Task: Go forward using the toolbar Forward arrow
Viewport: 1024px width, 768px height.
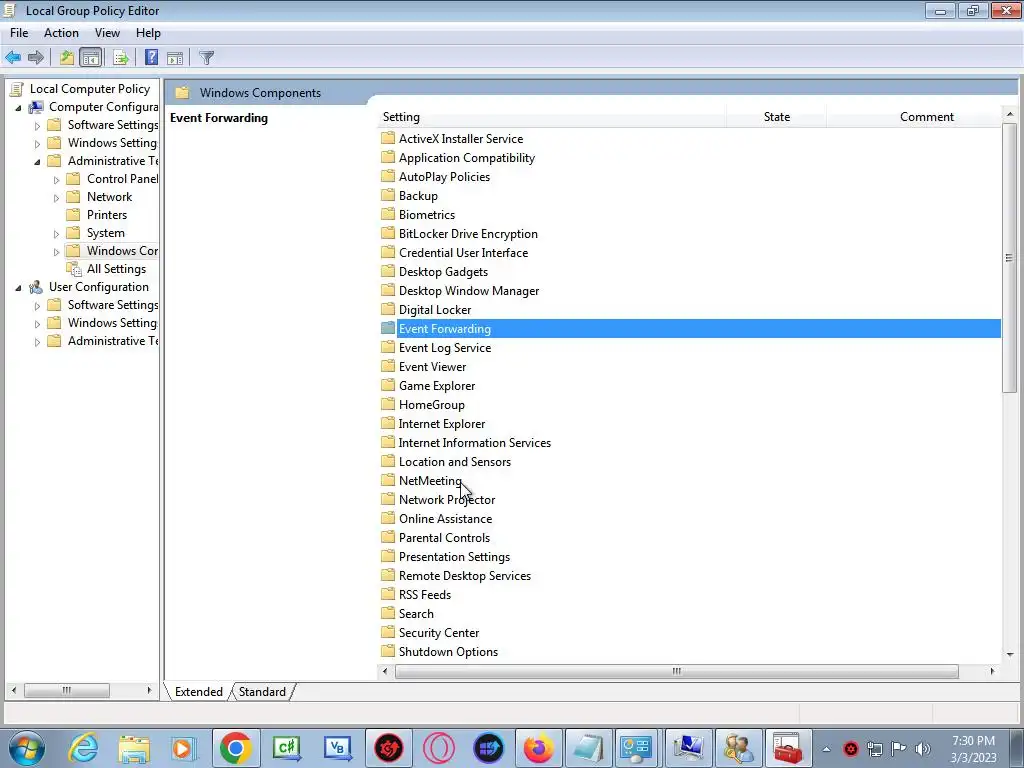Action: pos(36,57)
